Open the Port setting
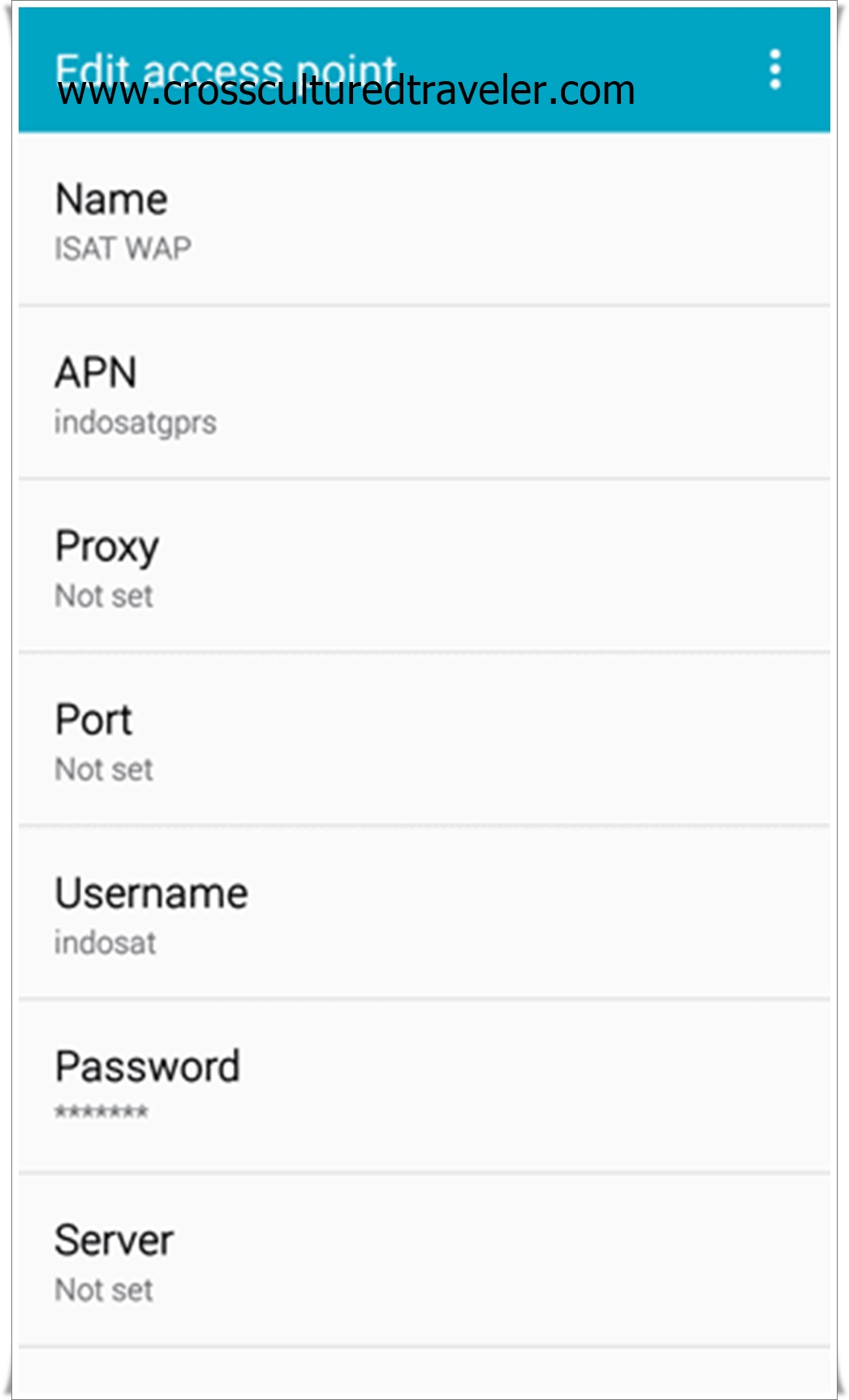 click(x=424, y=739)
